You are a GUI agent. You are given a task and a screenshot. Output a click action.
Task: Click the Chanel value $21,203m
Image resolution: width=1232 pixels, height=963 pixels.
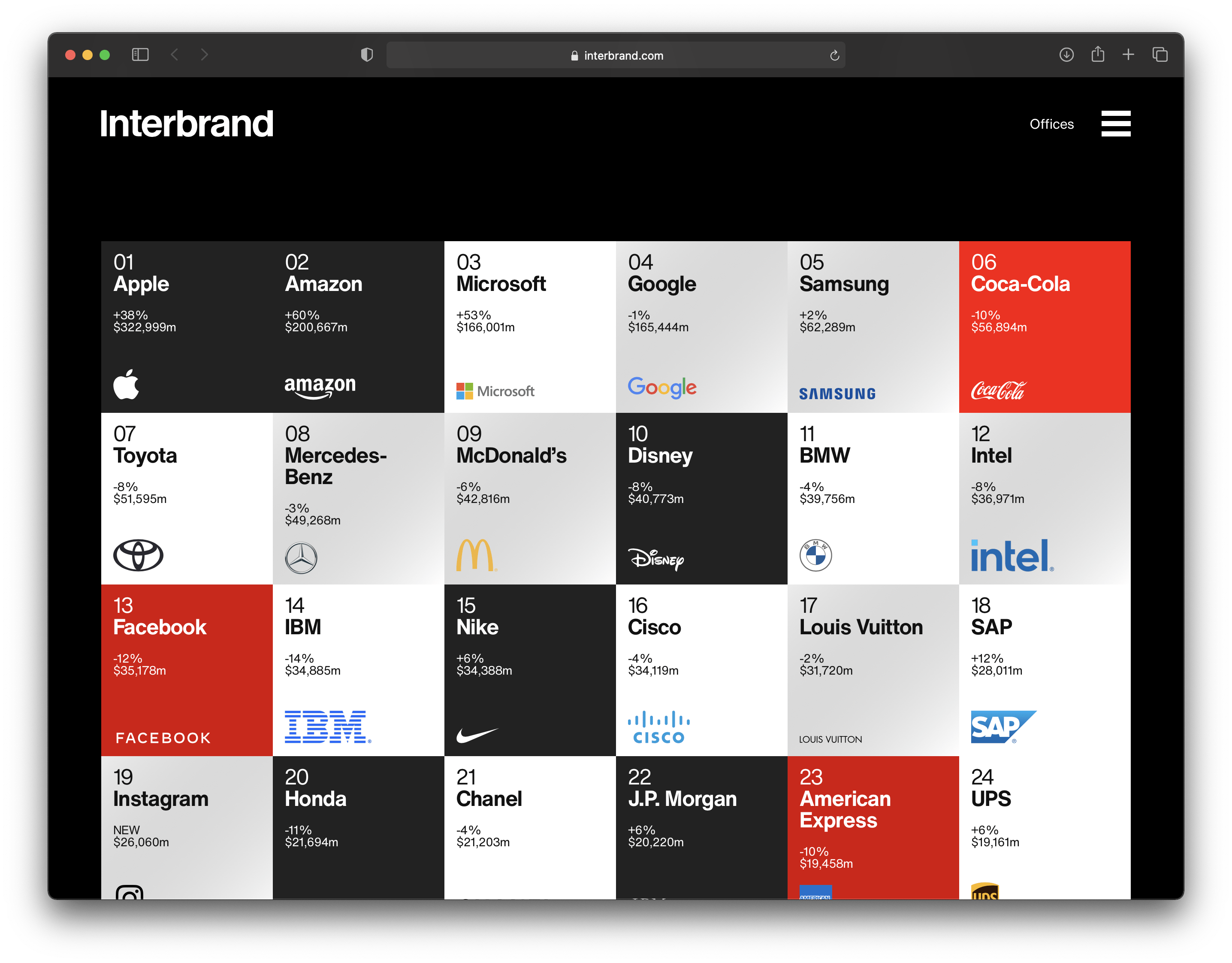click(483, 842)
